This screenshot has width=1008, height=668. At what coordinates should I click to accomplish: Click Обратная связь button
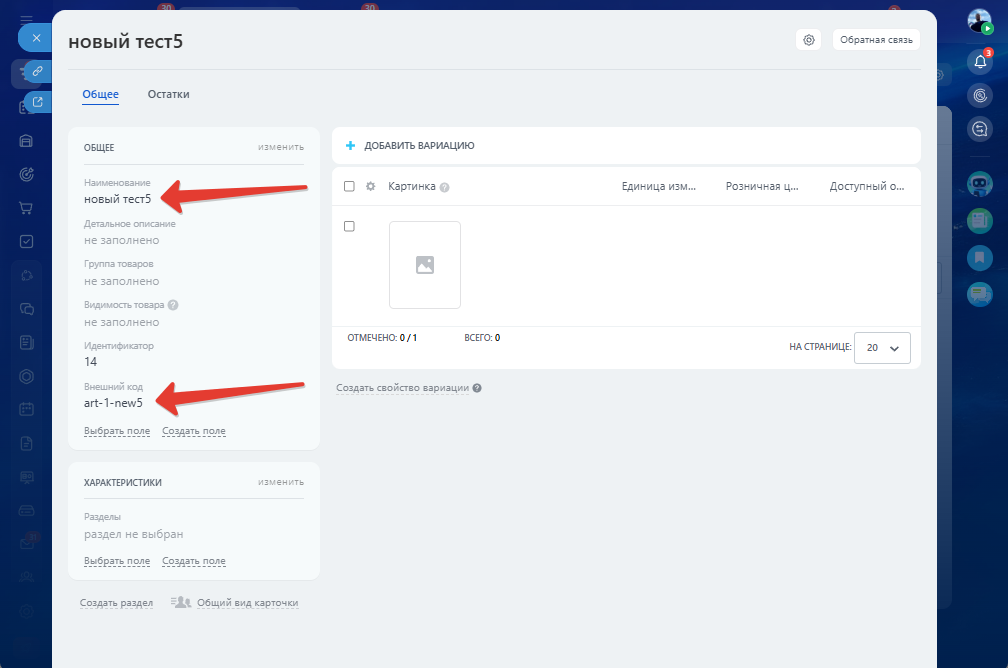pos(876,40)
